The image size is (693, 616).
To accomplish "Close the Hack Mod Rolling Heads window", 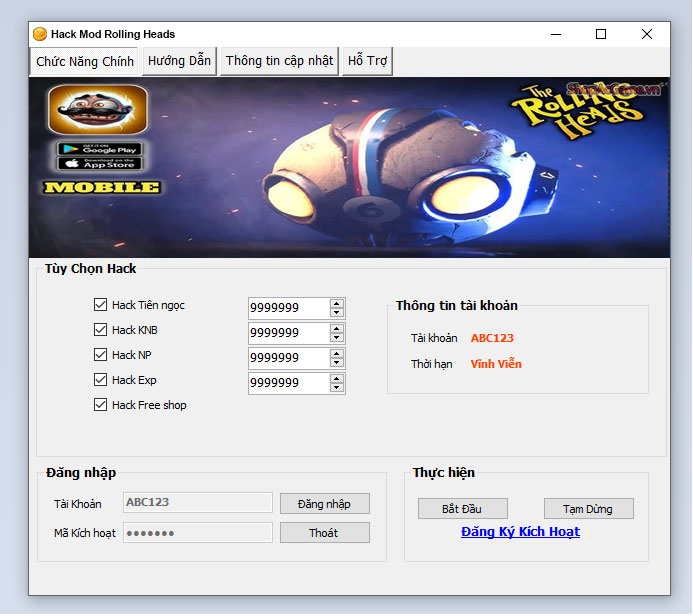I will [647, 34].
